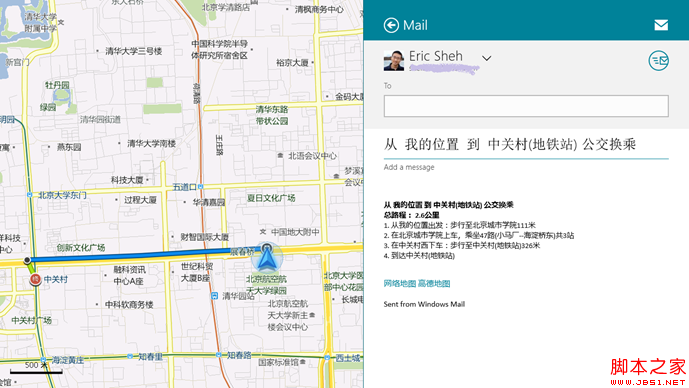Click Eric Sheh's profile photo
The image size is (689, 388).
click(394, 61)
